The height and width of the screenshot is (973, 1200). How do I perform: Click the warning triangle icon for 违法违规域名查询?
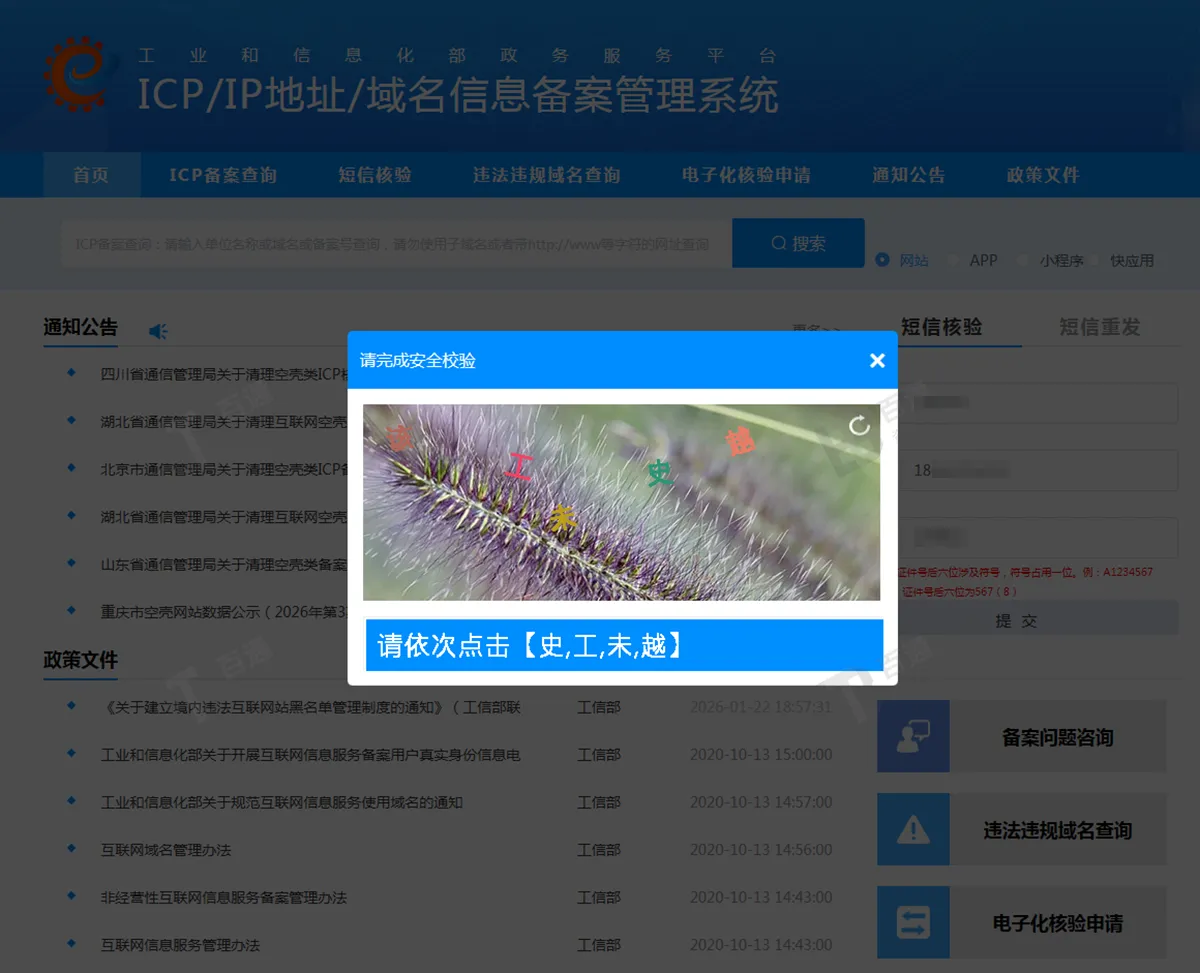coord(913,829)
